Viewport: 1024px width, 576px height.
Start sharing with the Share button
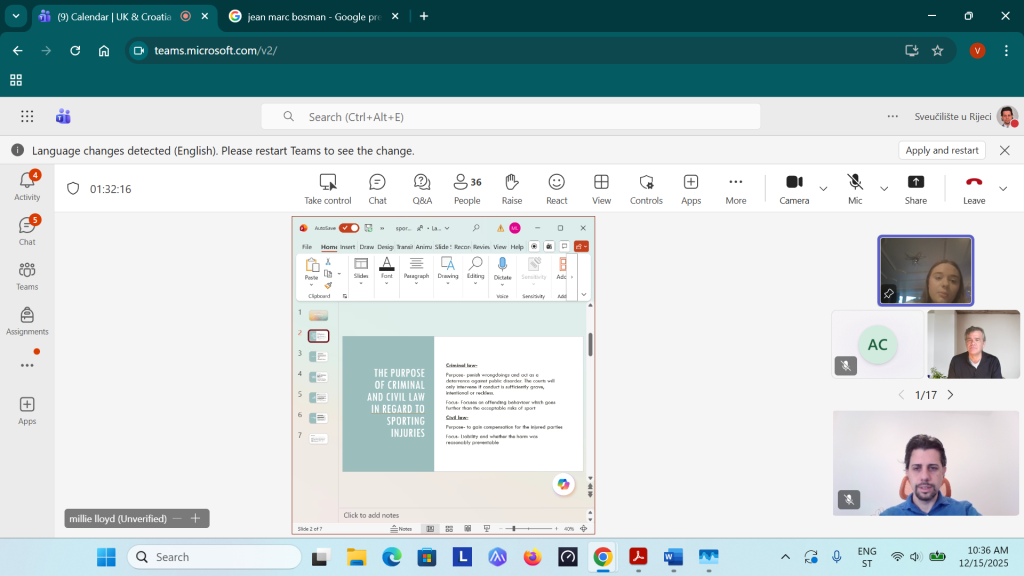tap(916, 187)
